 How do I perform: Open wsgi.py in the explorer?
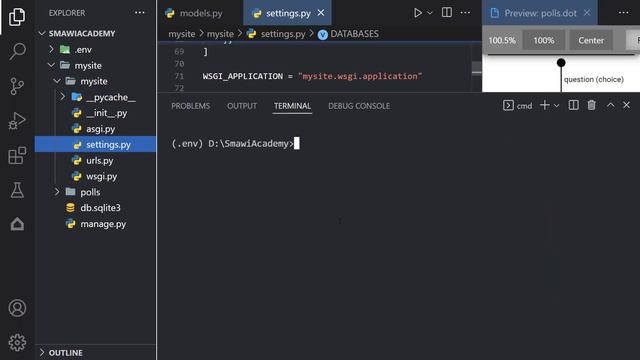coord(96,176)
